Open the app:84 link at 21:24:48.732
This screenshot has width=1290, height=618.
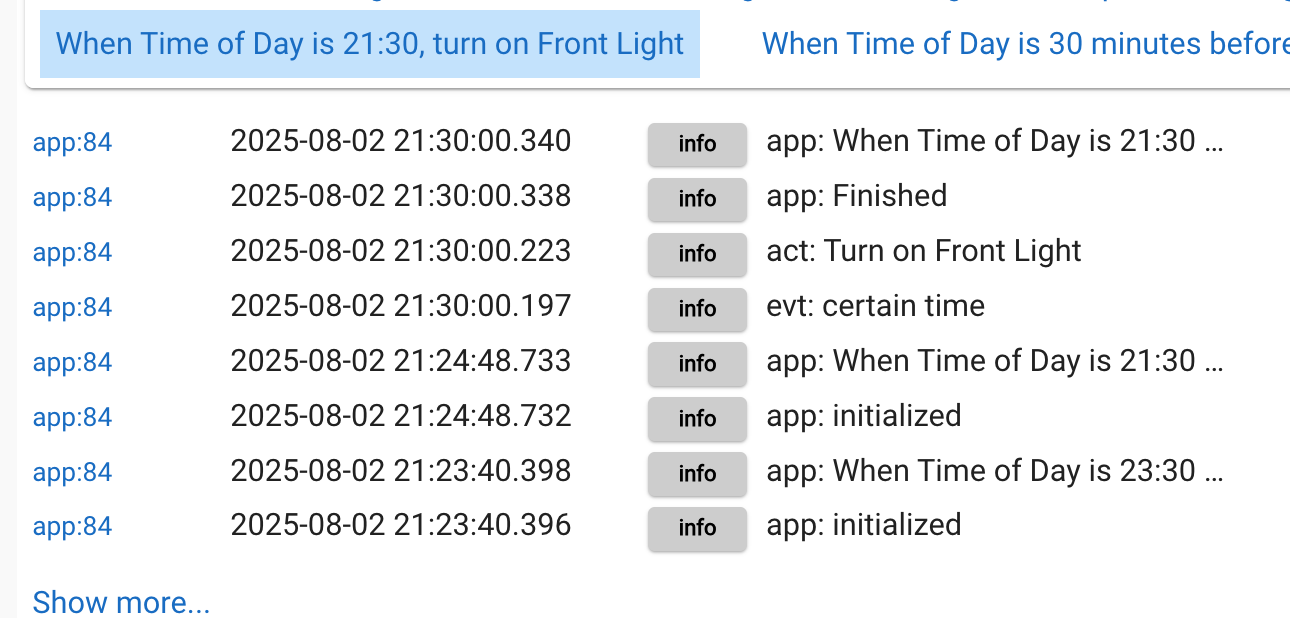click(72, 418)
